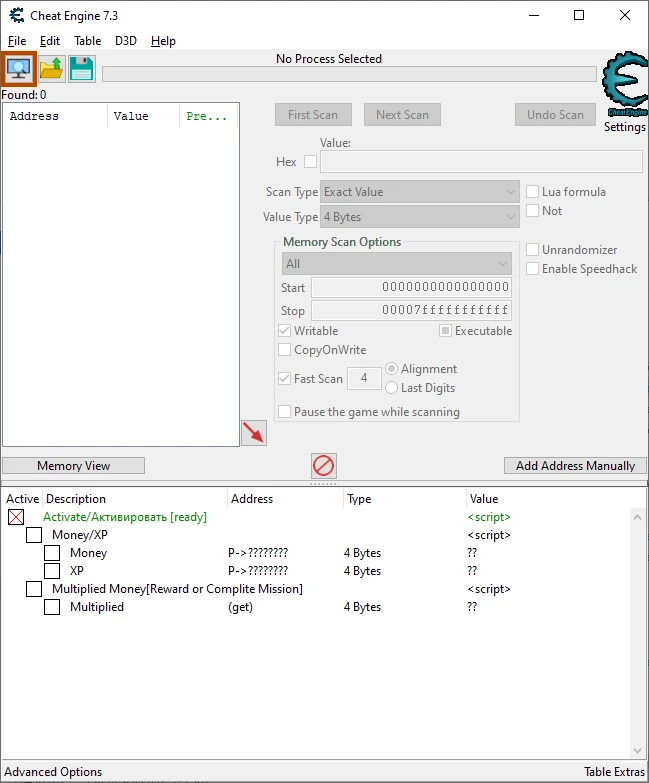
Task: Freeze the Money entry checkbox
Action: click(52, 553)
